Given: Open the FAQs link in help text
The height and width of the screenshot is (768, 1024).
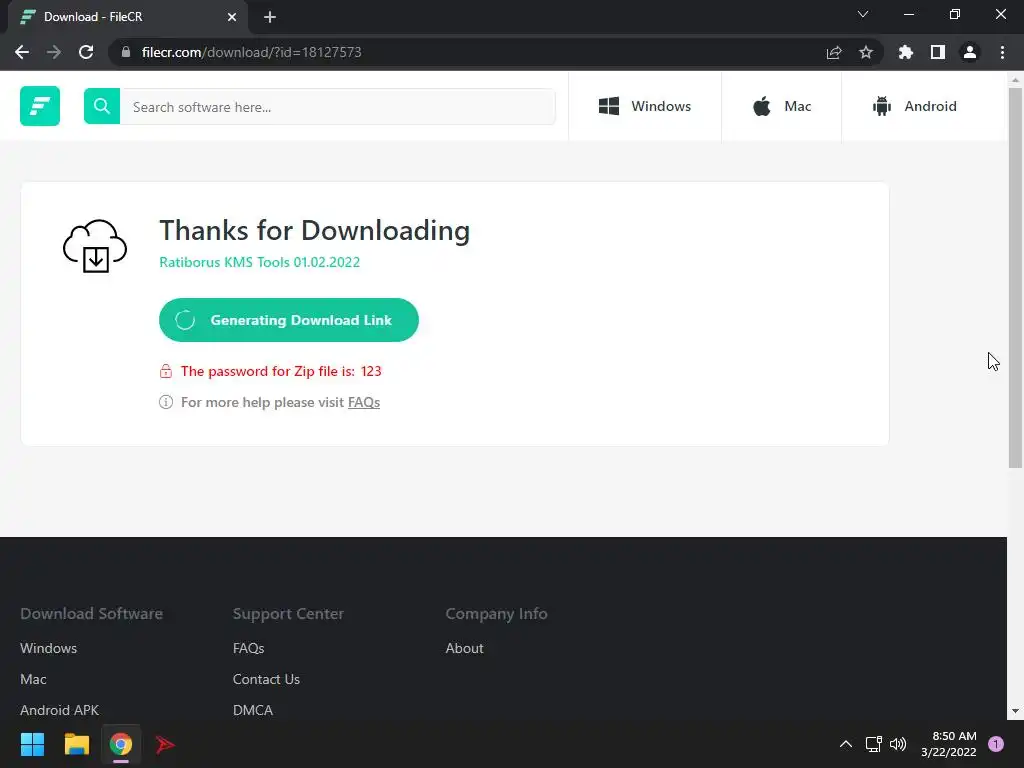Looking at the screenshot, I should coord(364,402).
